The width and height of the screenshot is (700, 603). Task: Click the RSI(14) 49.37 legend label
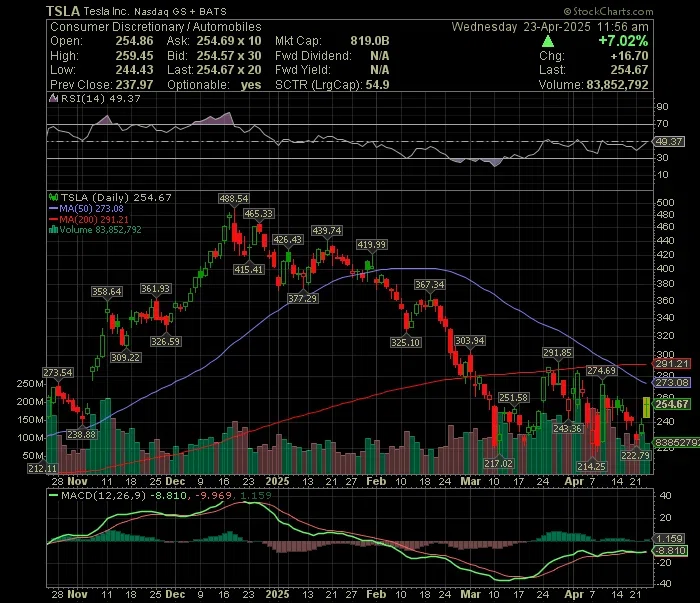pos(100,98)
